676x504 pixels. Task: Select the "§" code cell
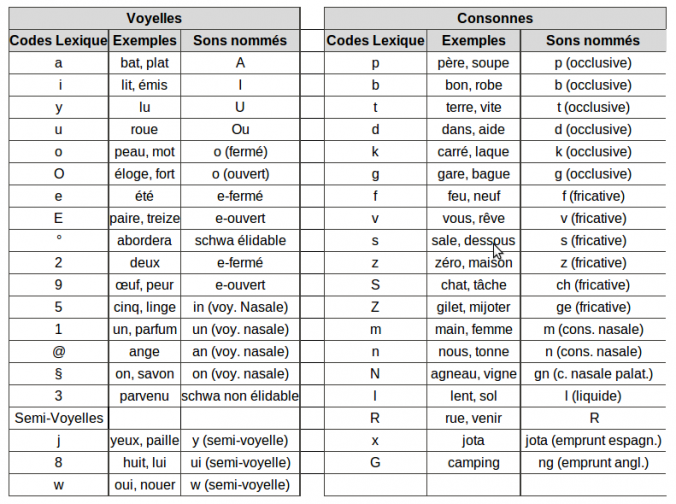point(59,374)
